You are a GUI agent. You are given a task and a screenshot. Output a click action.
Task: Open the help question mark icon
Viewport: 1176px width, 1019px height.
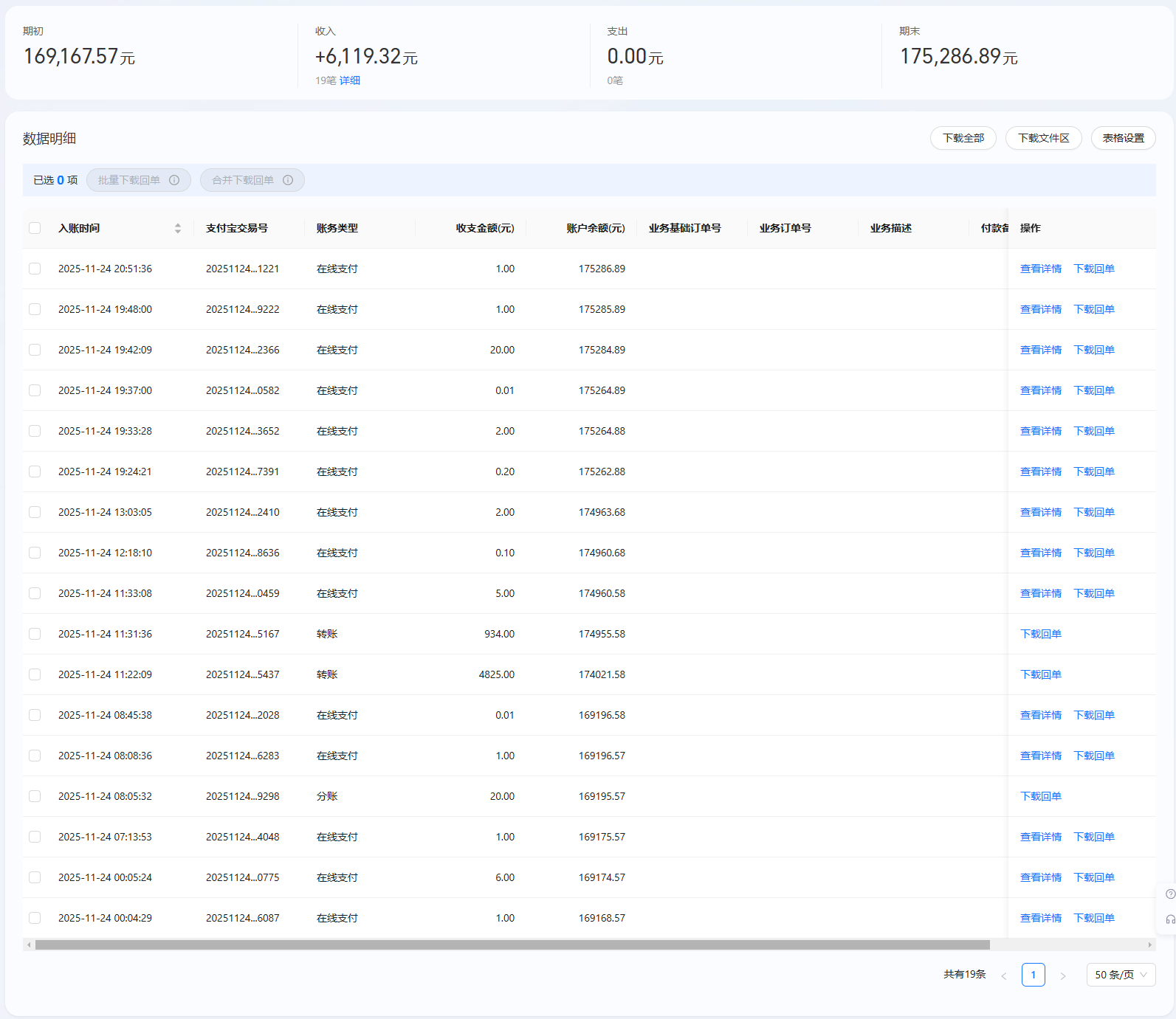coord(1170,894)
